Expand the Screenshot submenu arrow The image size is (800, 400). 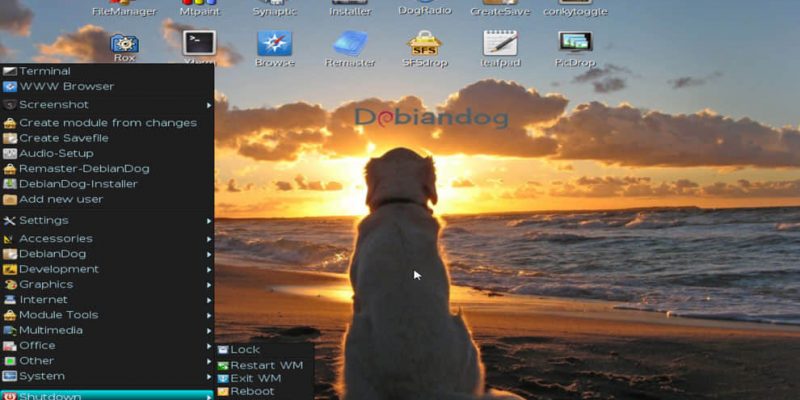pyautogui.click(x=209, y=105)
